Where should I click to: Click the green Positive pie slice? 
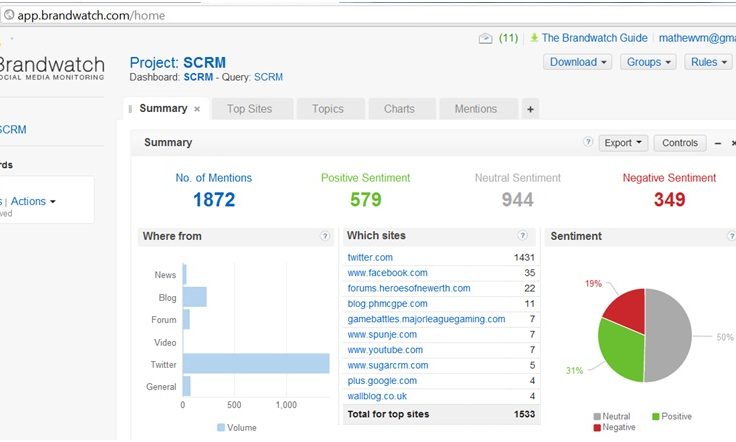[x=621, y=351]
